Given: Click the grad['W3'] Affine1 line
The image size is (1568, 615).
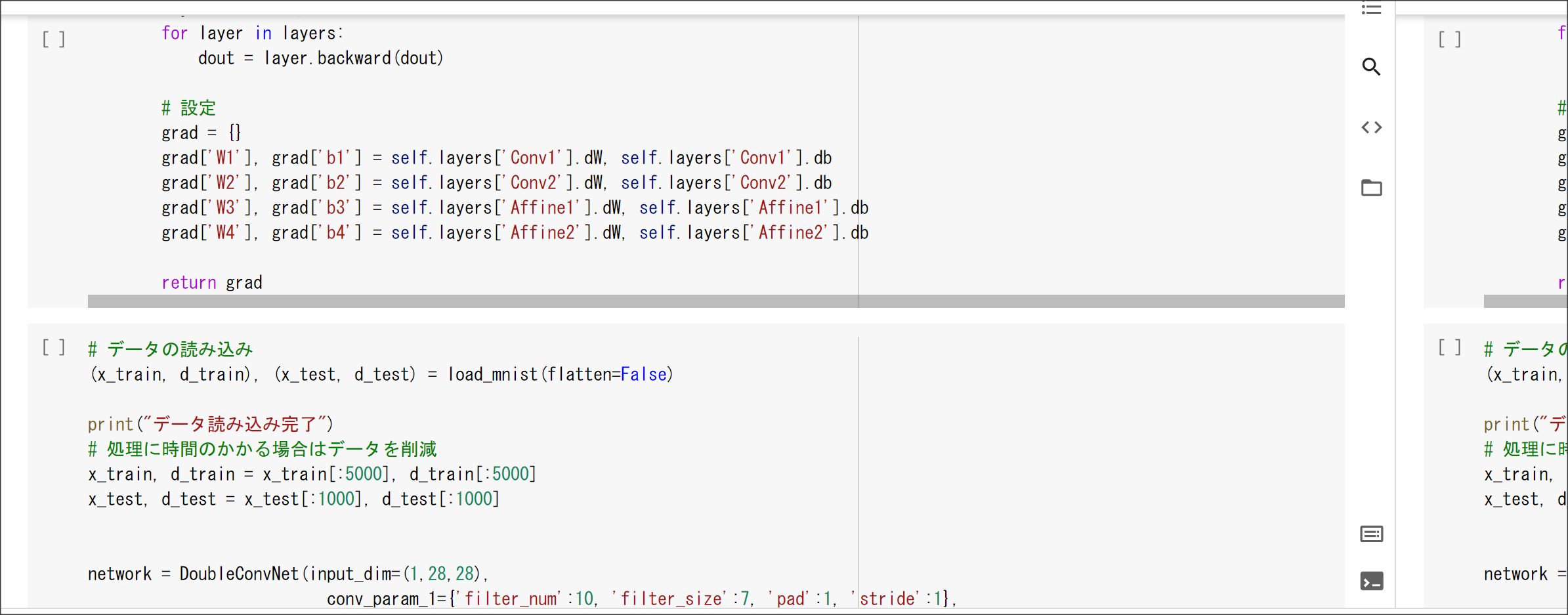Looking at the screenshot, I should [x=515, y=208].
